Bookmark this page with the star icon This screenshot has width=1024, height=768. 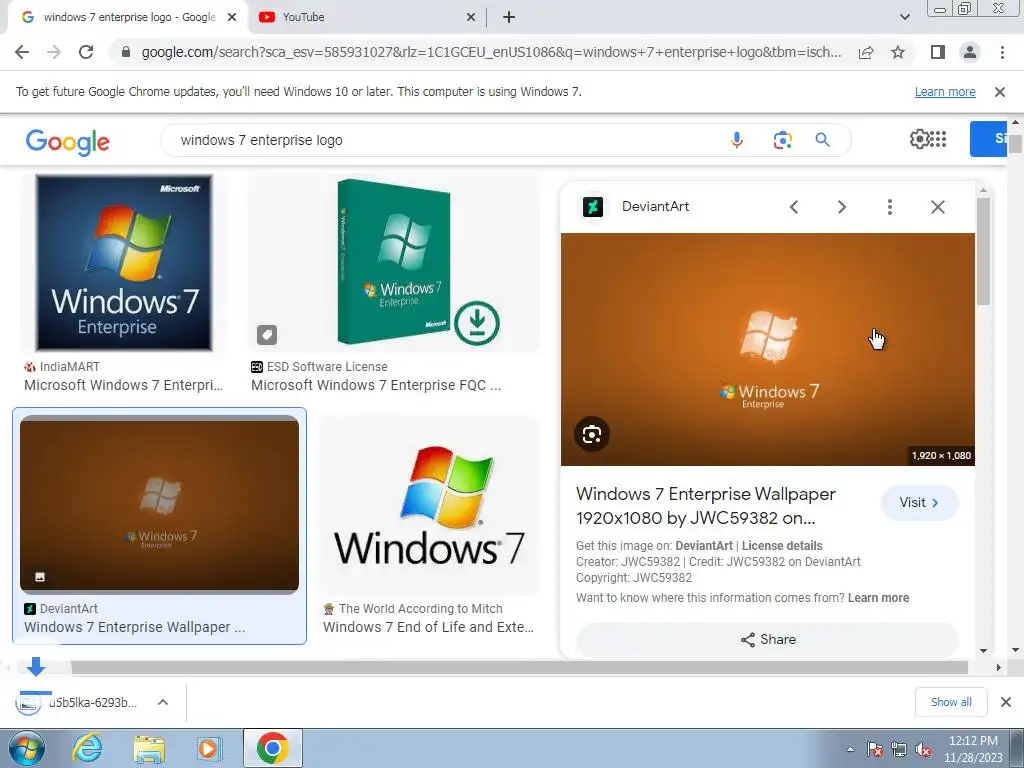click(898, 52)
